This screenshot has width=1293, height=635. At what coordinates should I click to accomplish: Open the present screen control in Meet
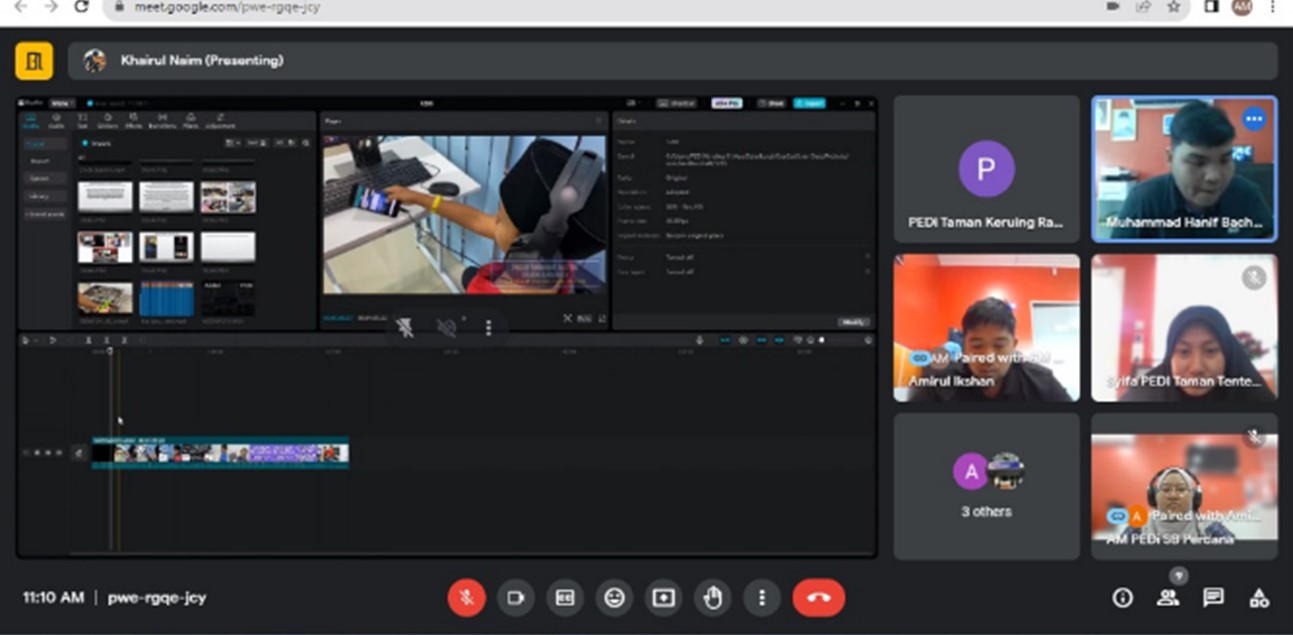[664, 598]
